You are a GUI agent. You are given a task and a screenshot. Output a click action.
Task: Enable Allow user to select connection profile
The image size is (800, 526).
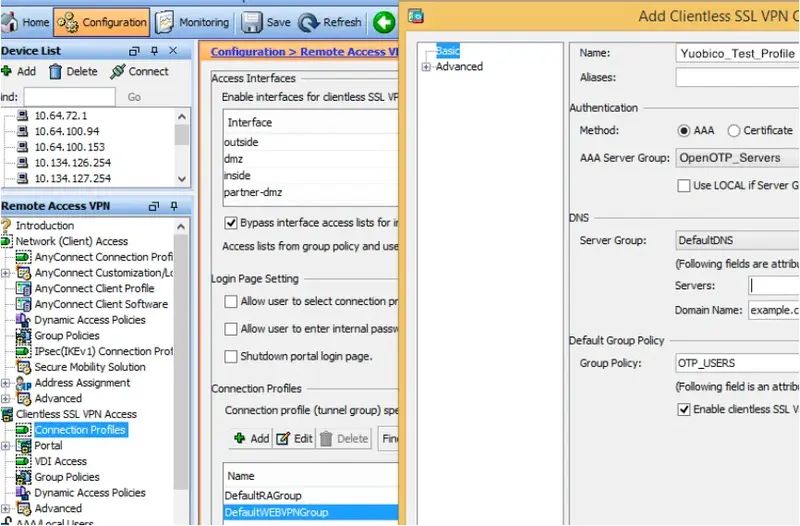tap(231, 302)
